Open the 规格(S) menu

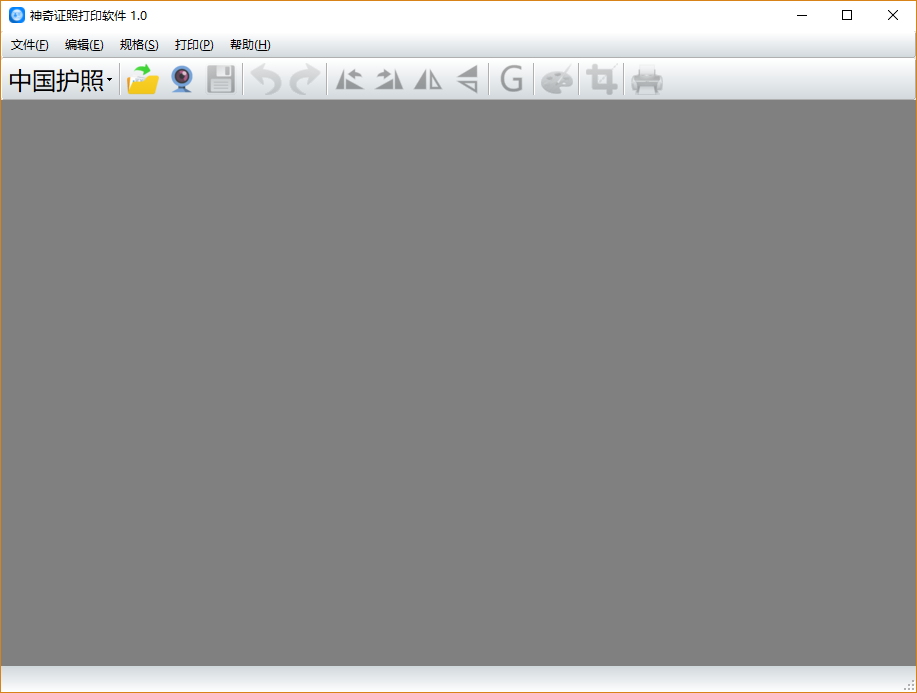click(139, 45)
